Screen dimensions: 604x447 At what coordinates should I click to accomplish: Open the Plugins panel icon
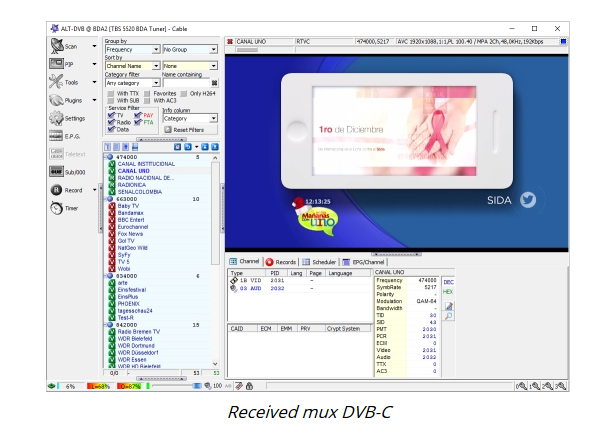pyautogui.click(x=56, y=100)
